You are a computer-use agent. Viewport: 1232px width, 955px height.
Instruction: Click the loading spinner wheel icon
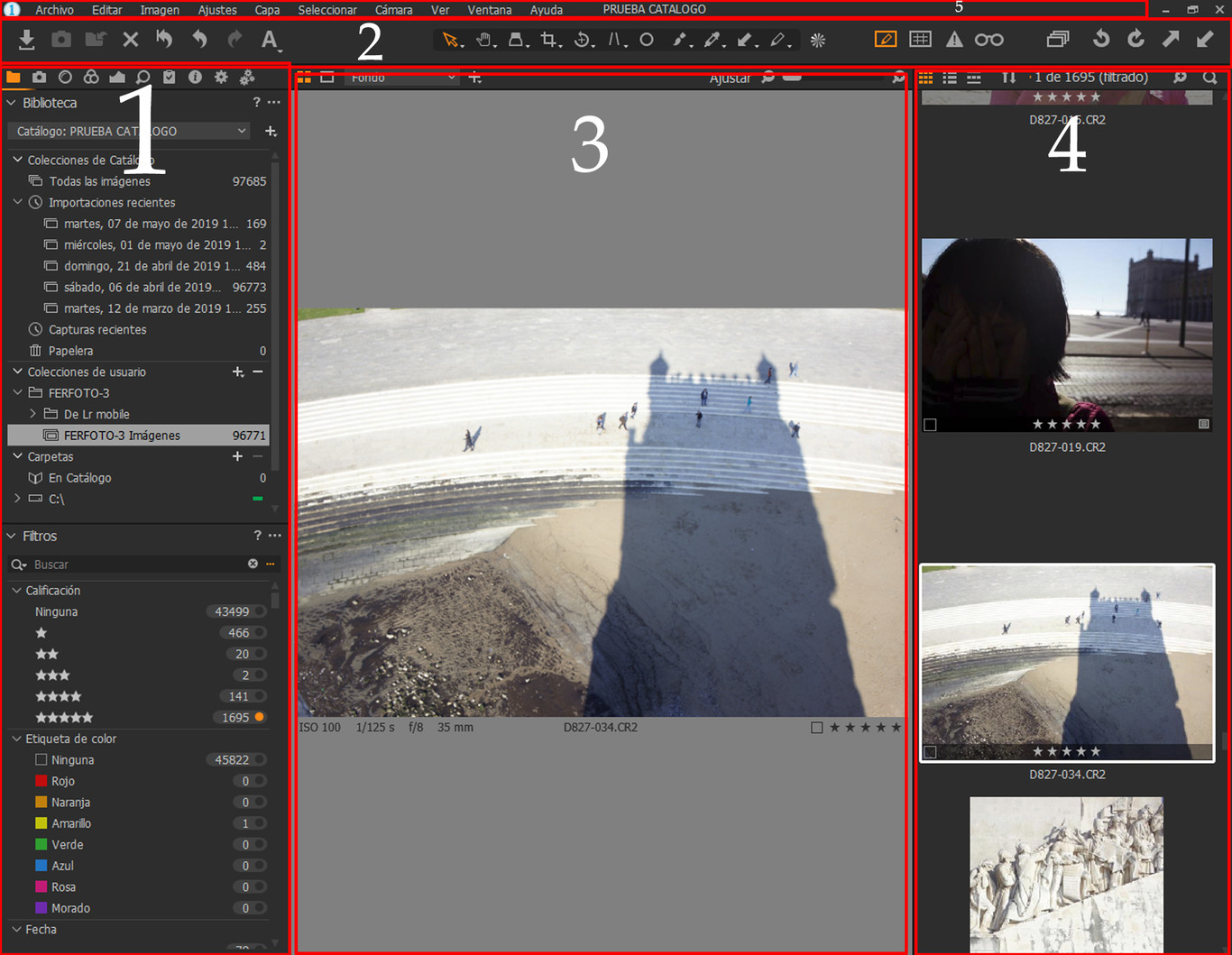coord(818,41)
